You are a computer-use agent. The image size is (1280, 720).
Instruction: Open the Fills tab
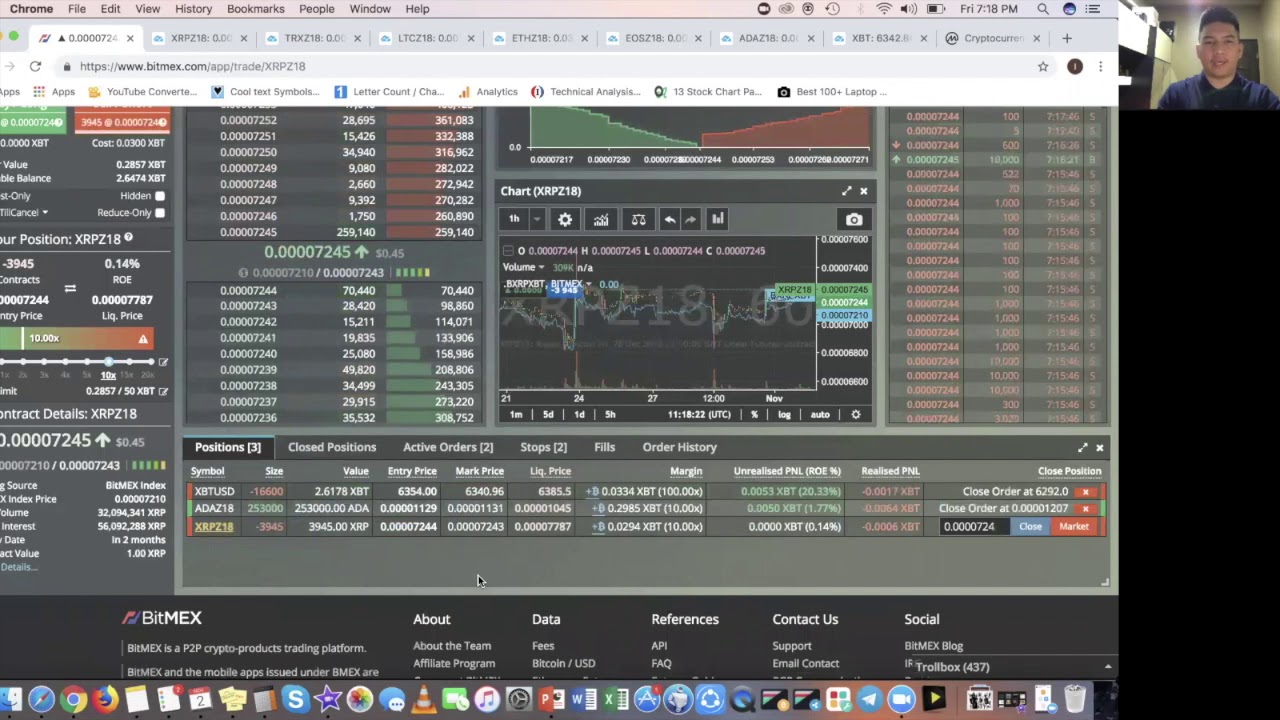pos(605,448)
